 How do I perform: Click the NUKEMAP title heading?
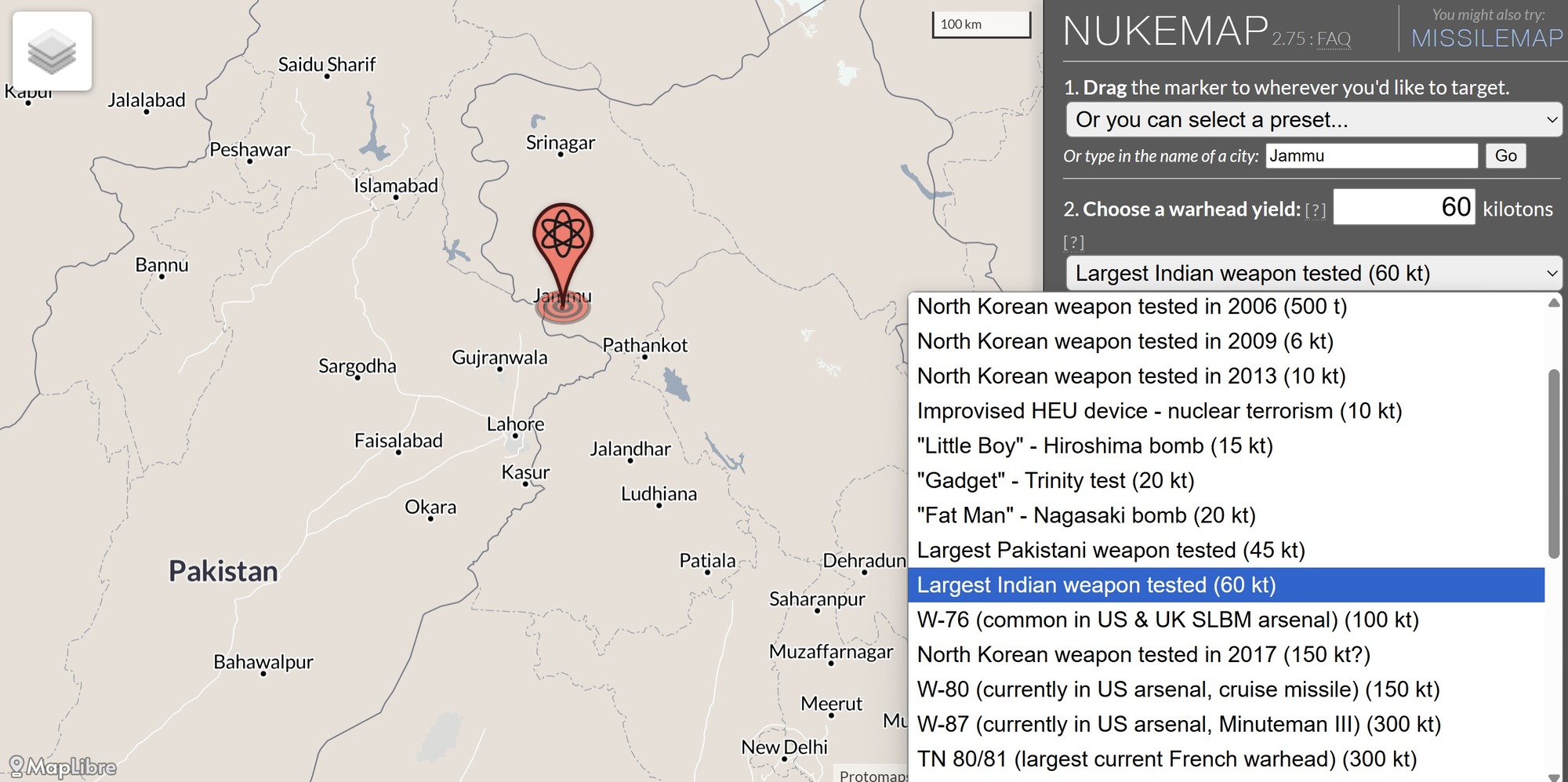(1166, 31)
